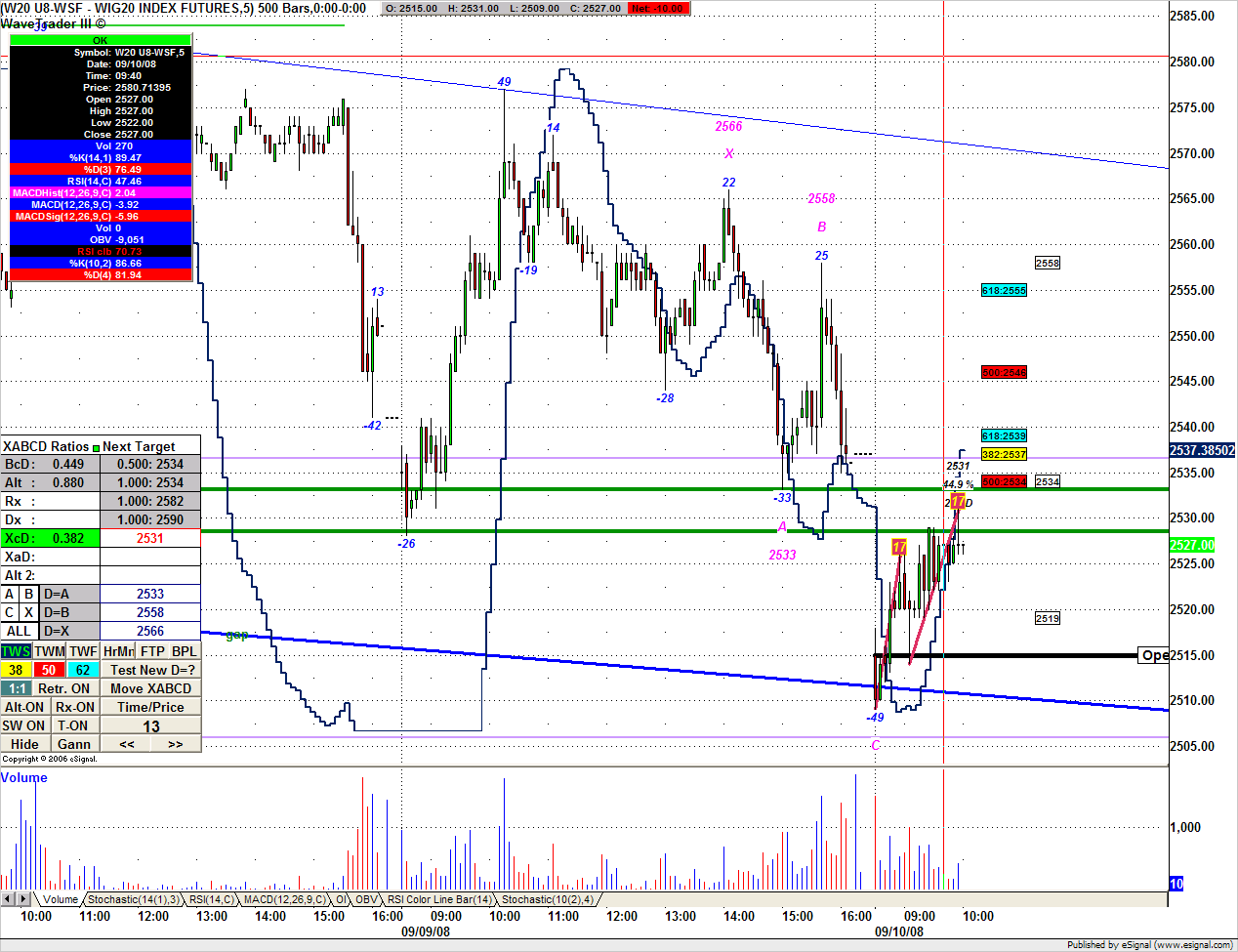
Task: Toggle the 1:1 ratio button
Action: [x=17, y=688]
